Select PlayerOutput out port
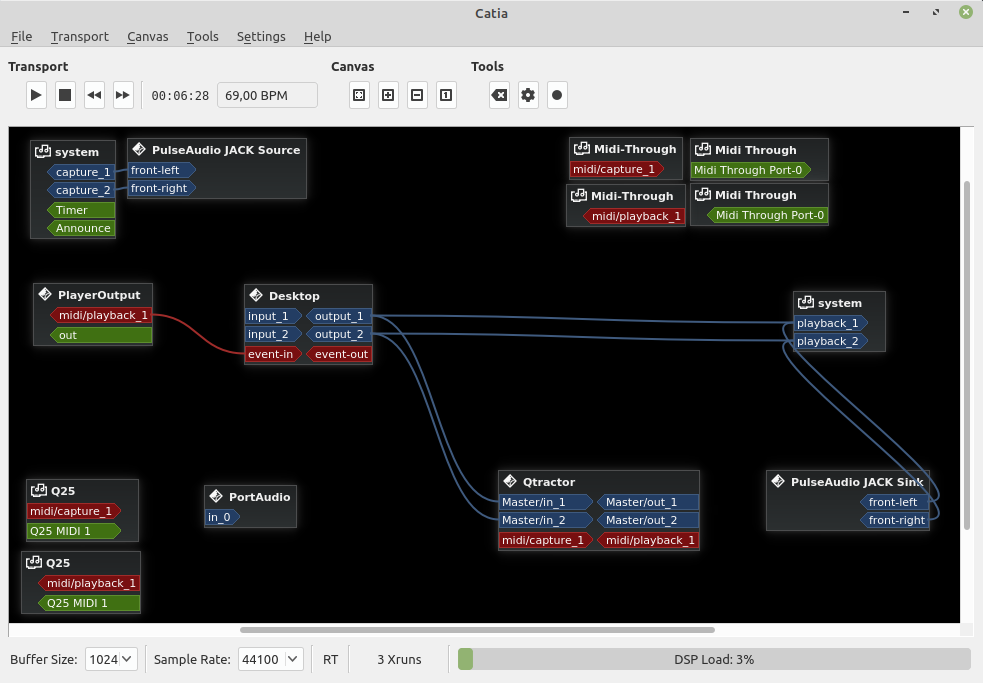Image resolution: width=983 pixels, height=683 pixels. 101,335
